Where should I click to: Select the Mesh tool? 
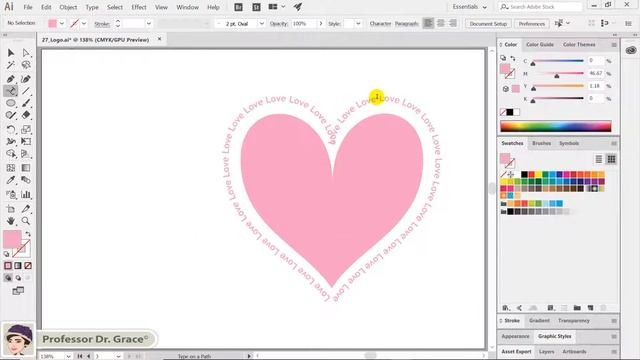coord(11,168)
